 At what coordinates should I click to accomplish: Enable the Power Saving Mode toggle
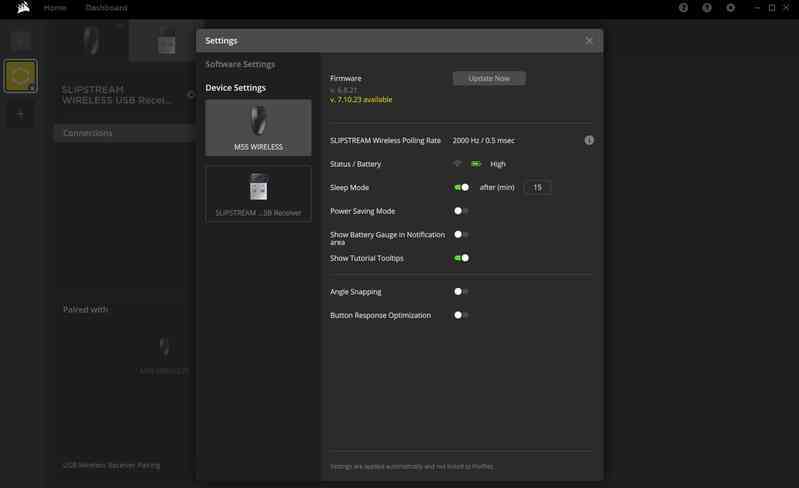point(461,211)
